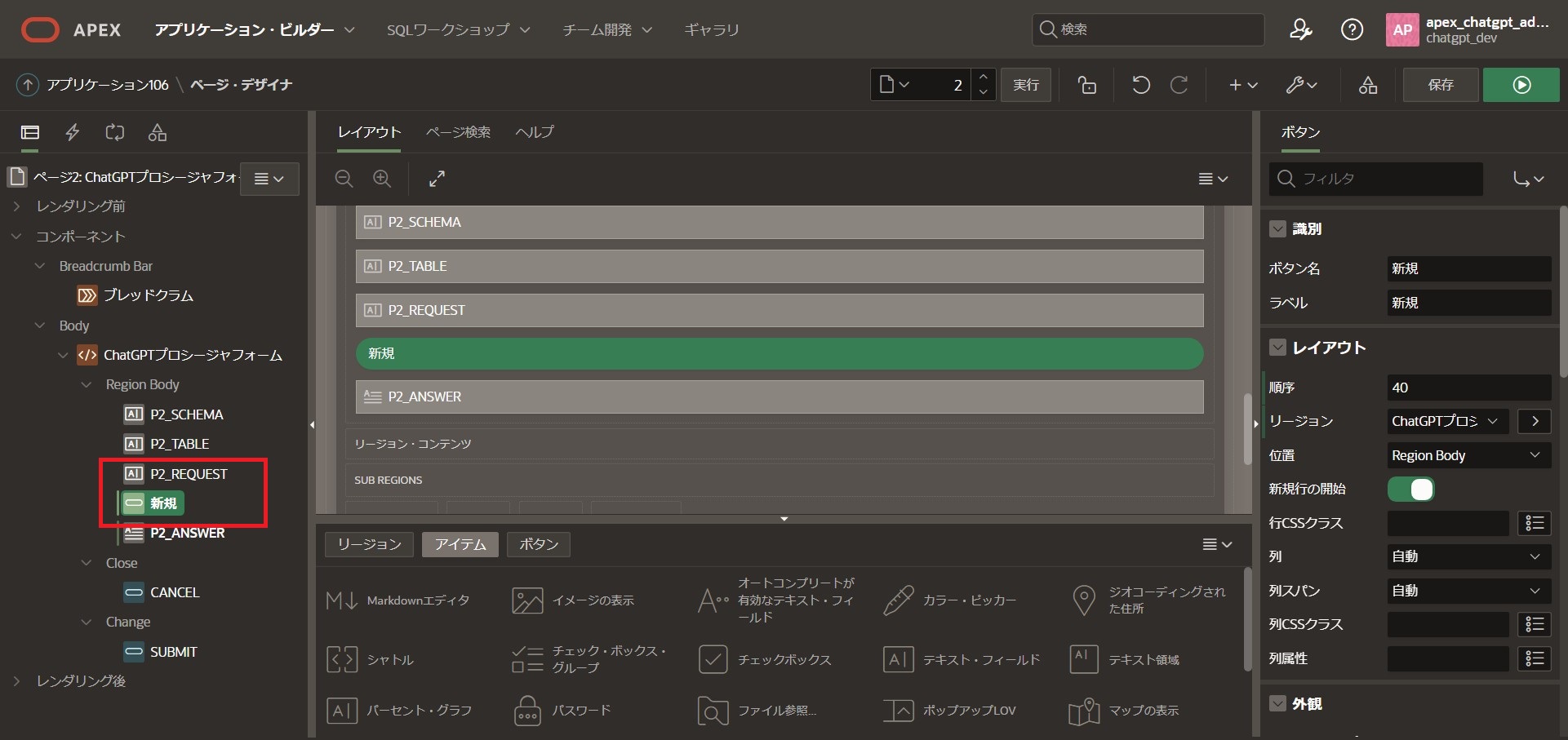1568x740 pixels.
Task: Open gallery hamburger menu
Action: coord(1217,544)
